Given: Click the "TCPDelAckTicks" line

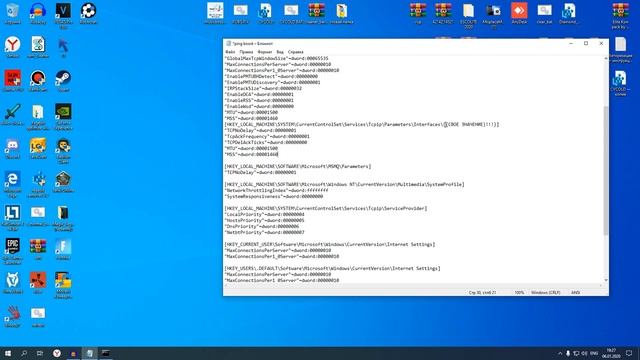Looking at the screenshot, I should [x=266, y=142].
